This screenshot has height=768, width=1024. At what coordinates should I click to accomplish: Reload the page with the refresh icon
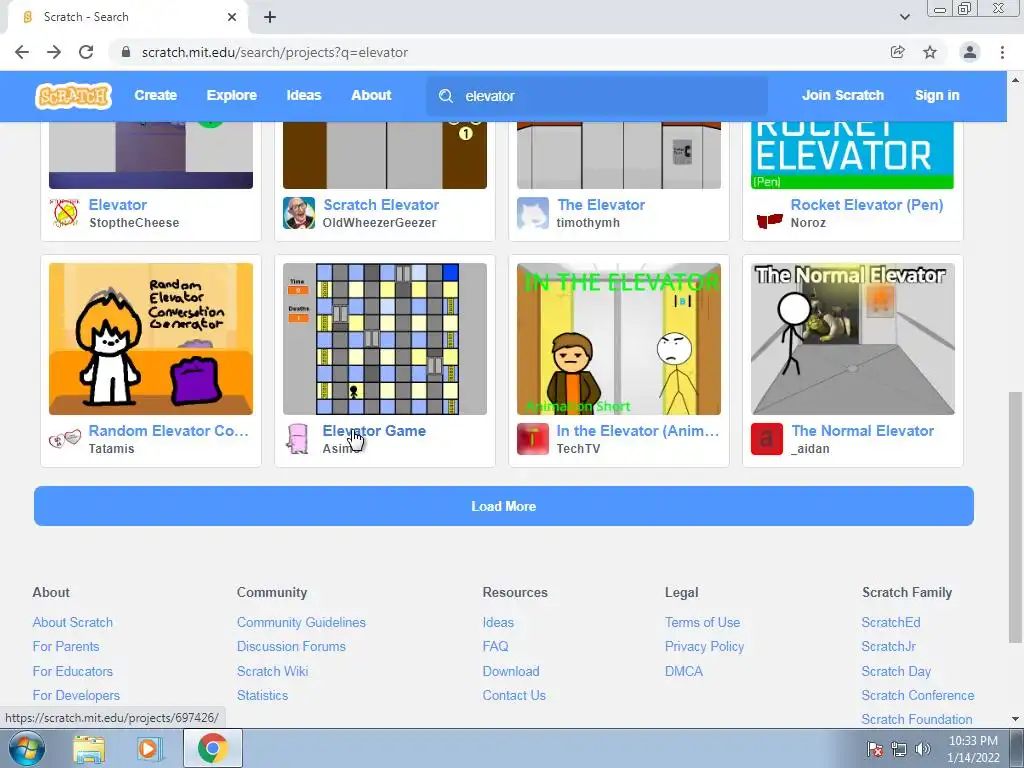click(x=86, y=52)
